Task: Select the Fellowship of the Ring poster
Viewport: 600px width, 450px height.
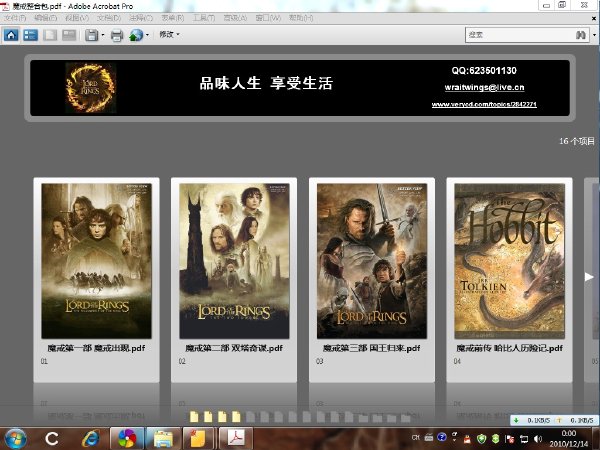Action: (x=96, y=261)
